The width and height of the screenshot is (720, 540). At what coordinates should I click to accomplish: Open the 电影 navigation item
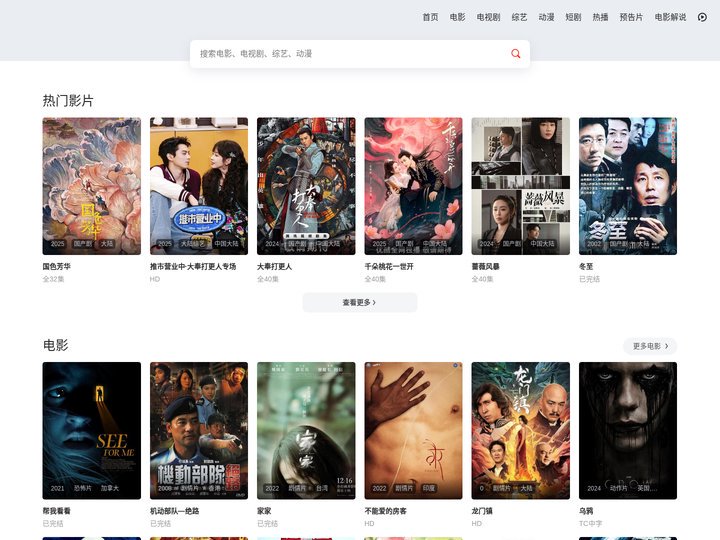pyautogui.click(x=457, y=17)
